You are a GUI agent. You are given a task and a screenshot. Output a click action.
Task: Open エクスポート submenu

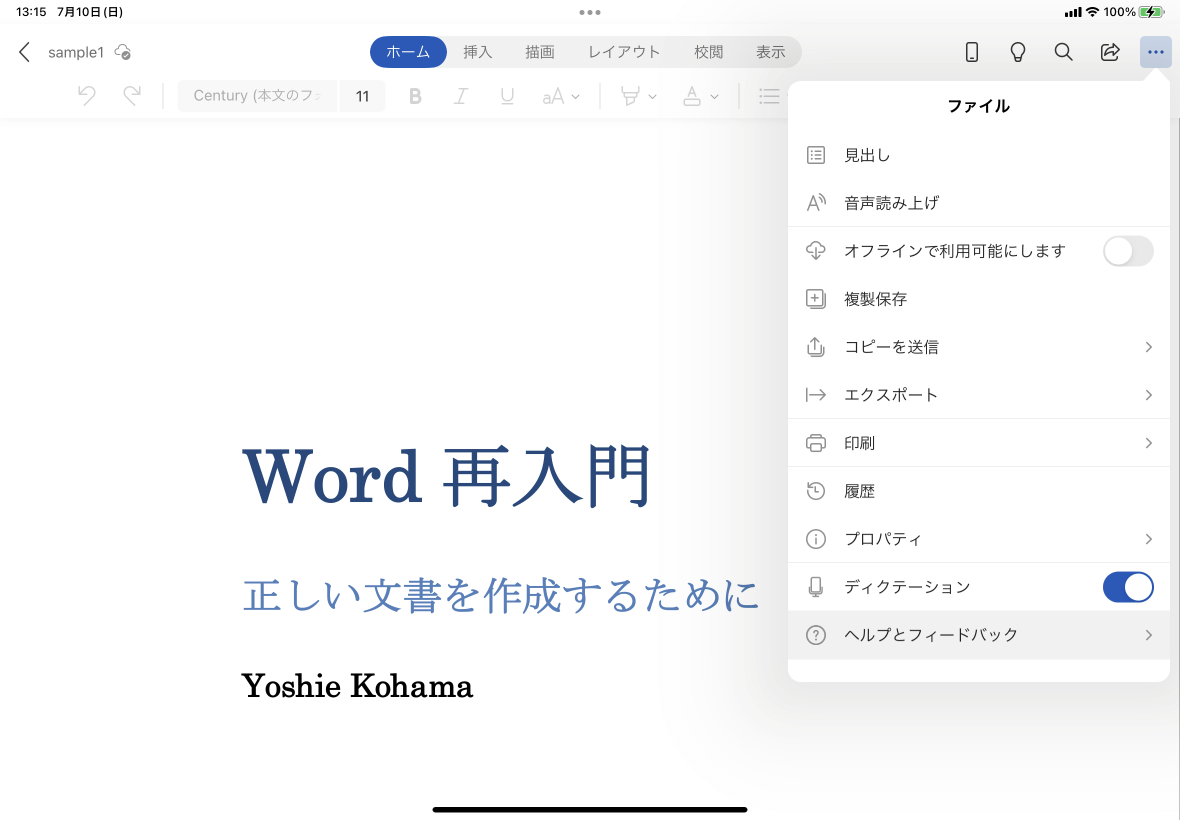(x=978, y=395)
